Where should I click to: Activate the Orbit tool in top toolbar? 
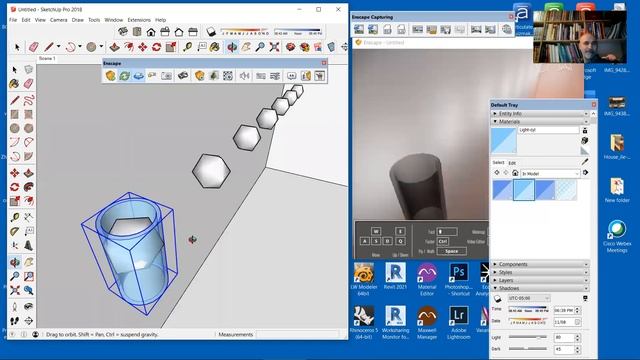[x=231, y=47]
